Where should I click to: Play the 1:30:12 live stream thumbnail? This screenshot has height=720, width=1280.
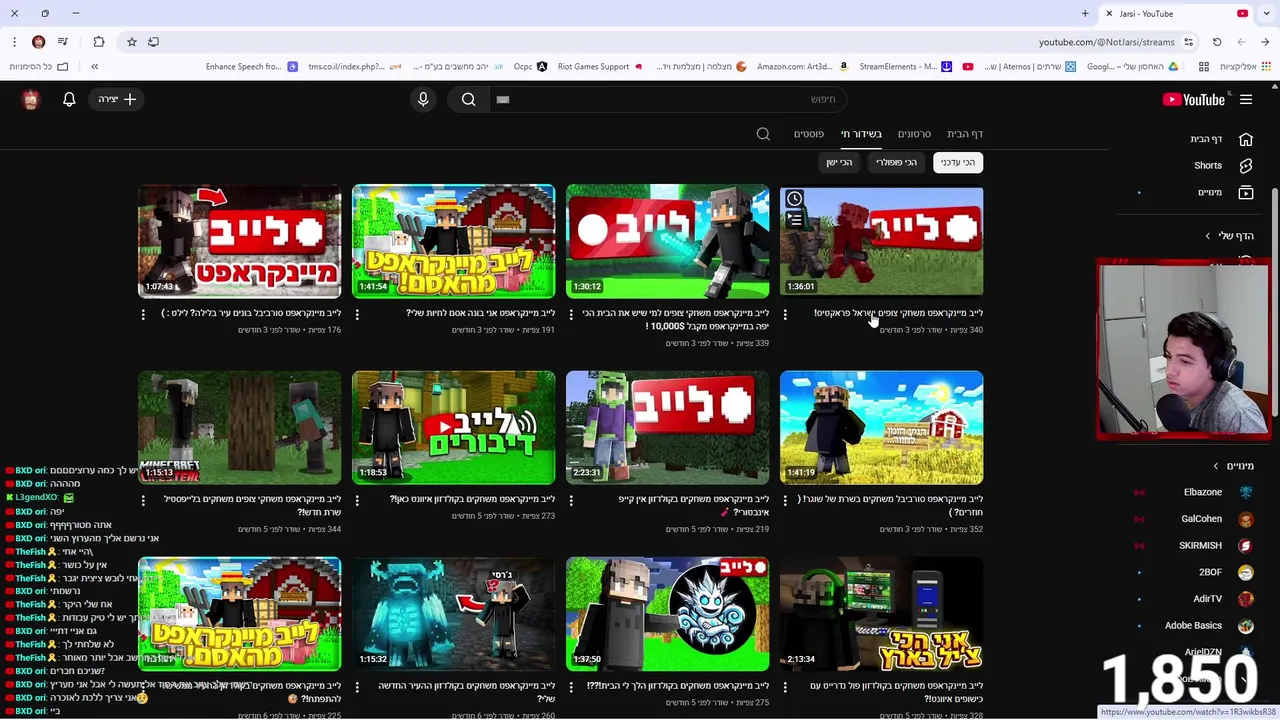tap(667, 241)
